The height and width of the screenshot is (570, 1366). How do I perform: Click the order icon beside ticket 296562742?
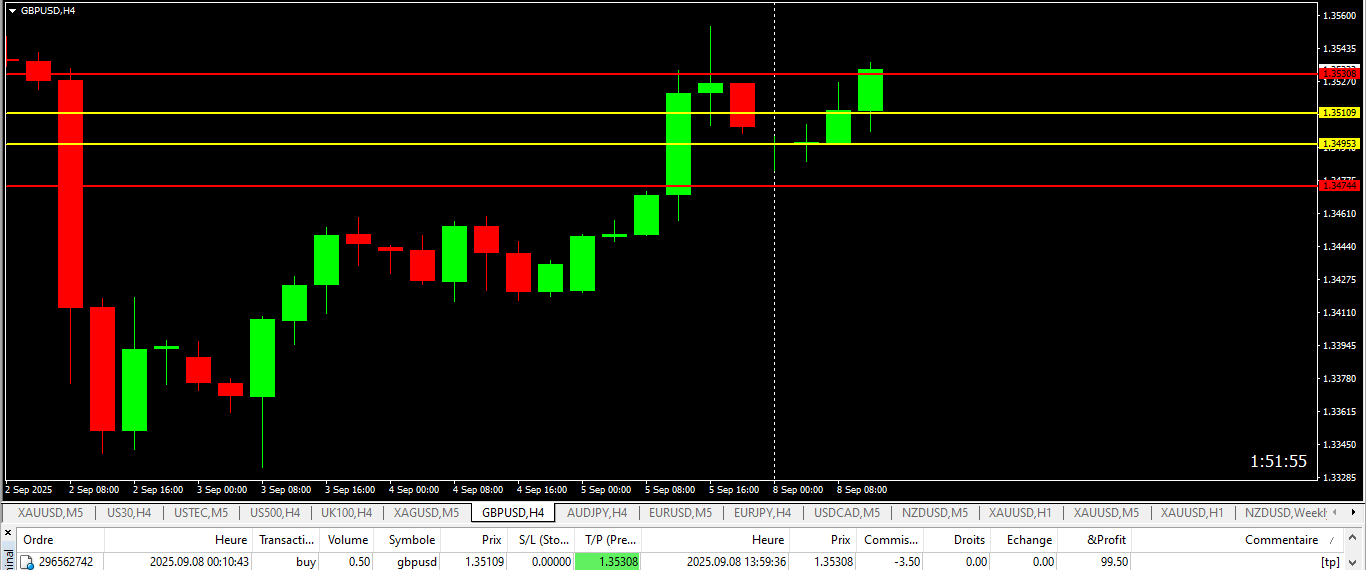pyautogui.click(x=27, y=562)
